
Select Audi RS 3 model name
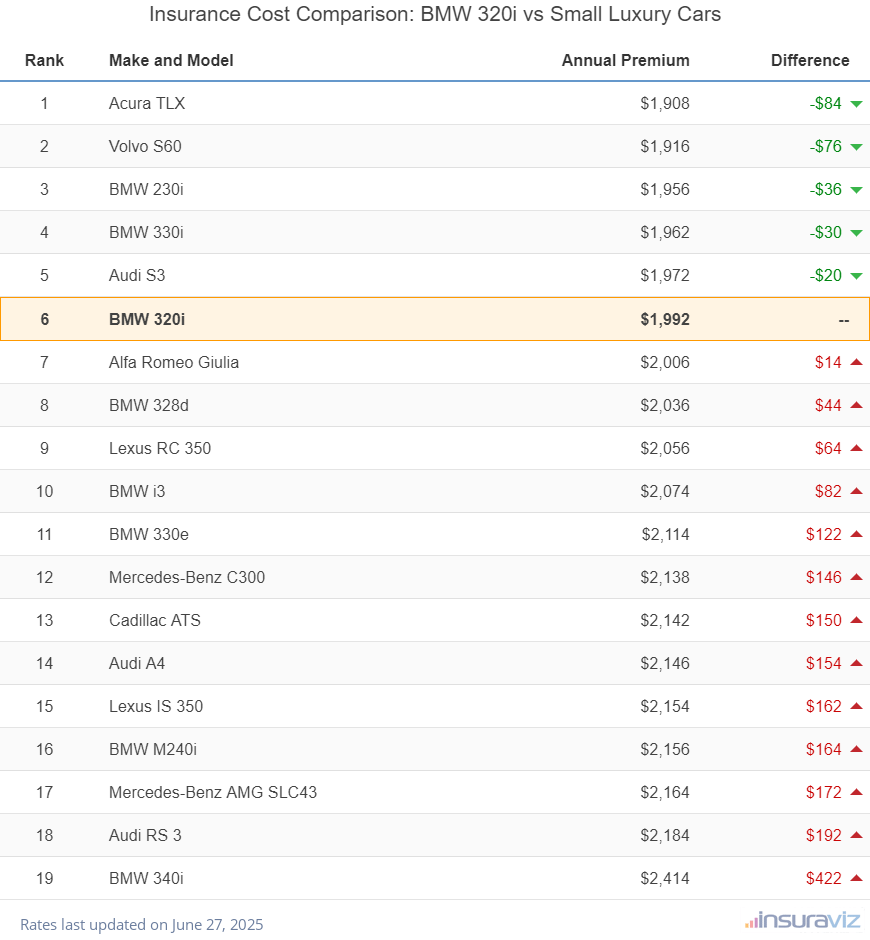pyautogui.click(x=145, y=835)
